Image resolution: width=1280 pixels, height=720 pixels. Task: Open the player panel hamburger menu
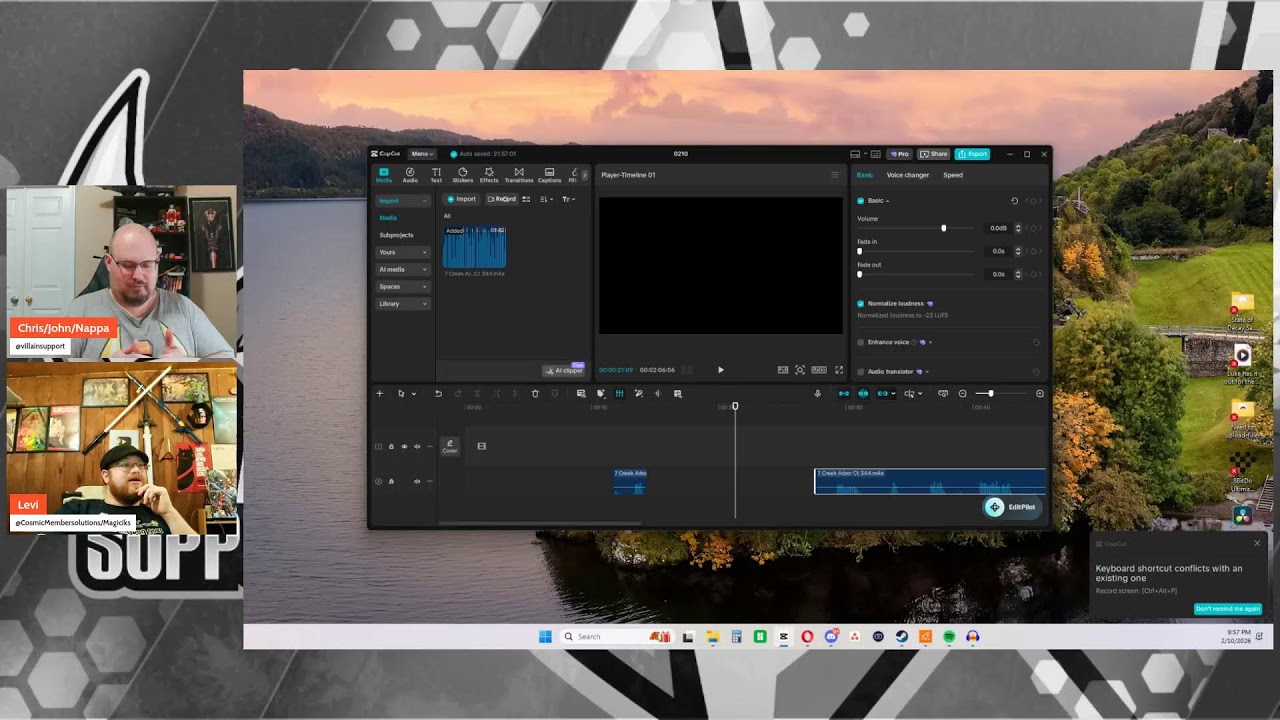pyautogui.click(x=835, y=175)
